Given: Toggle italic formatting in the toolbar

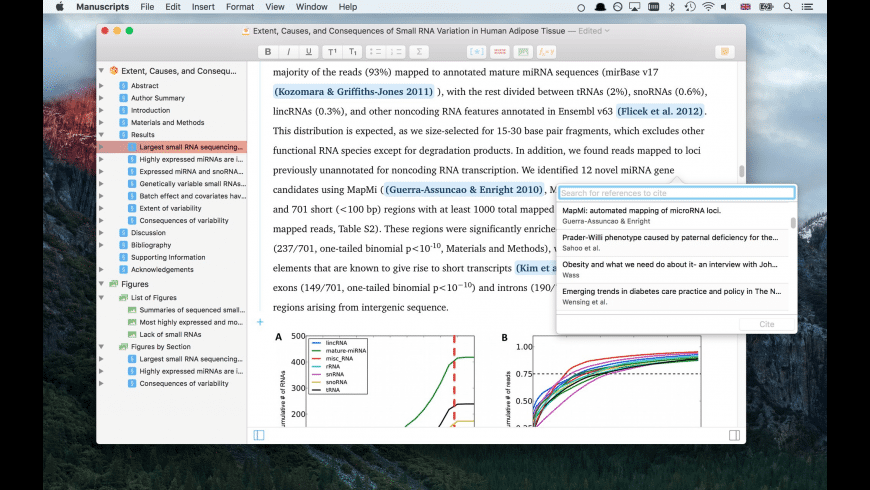Looking at the screenshot, I should 288,52.
